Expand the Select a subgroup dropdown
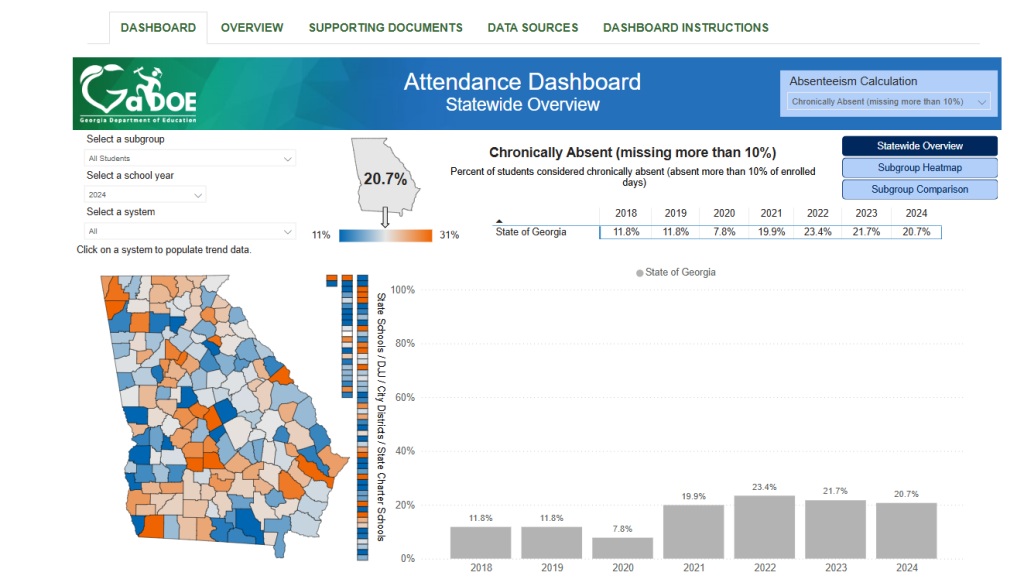The image size is (1024, 586). click(190, 158)
